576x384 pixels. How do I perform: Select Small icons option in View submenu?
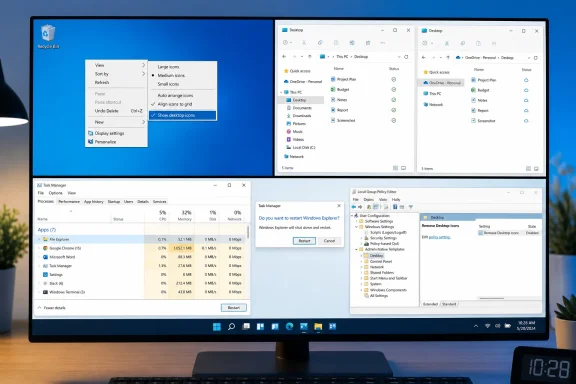point(182,84)
